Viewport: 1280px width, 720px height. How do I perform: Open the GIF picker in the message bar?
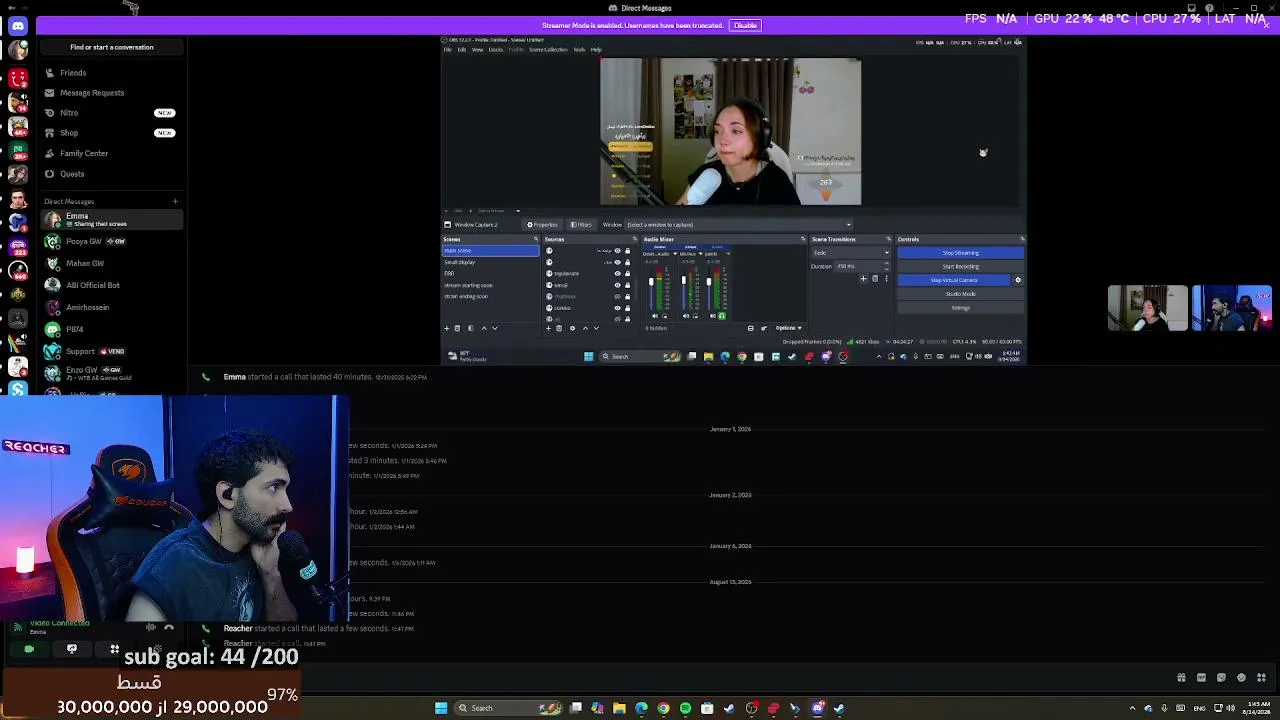pos(1201,678)
